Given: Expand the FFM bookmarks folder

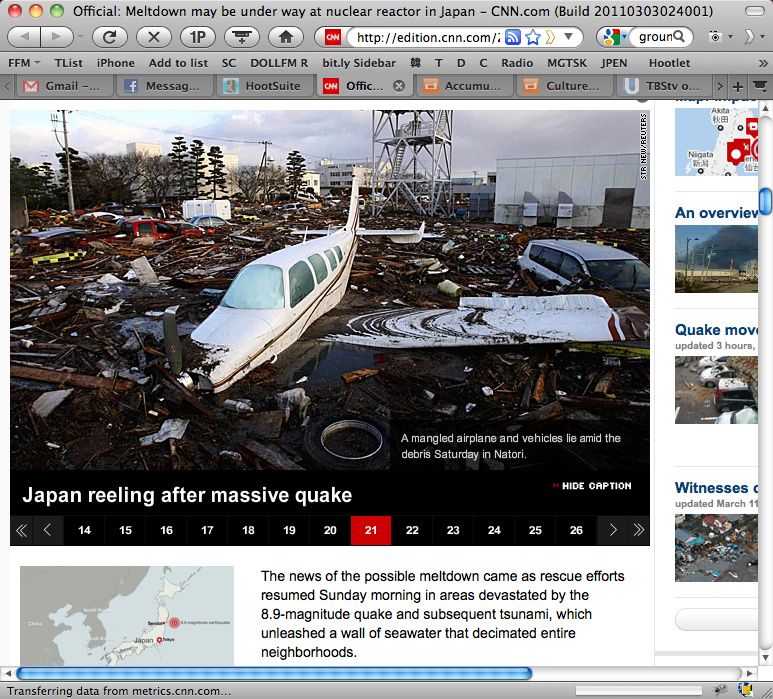Looking at the screenshot, I should [x=24, y=62].
